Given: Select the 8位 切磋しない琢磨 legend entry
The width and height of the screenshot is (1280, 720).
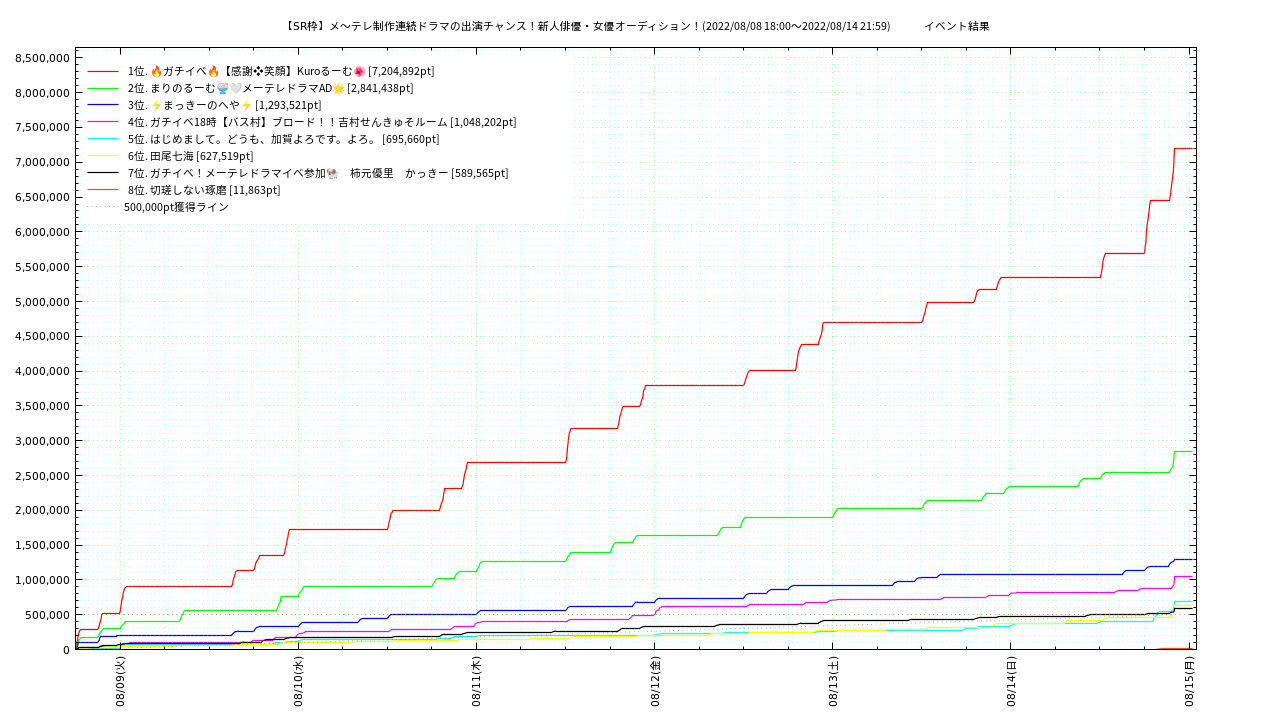Looking at the screenshot, I should (204, 190).
